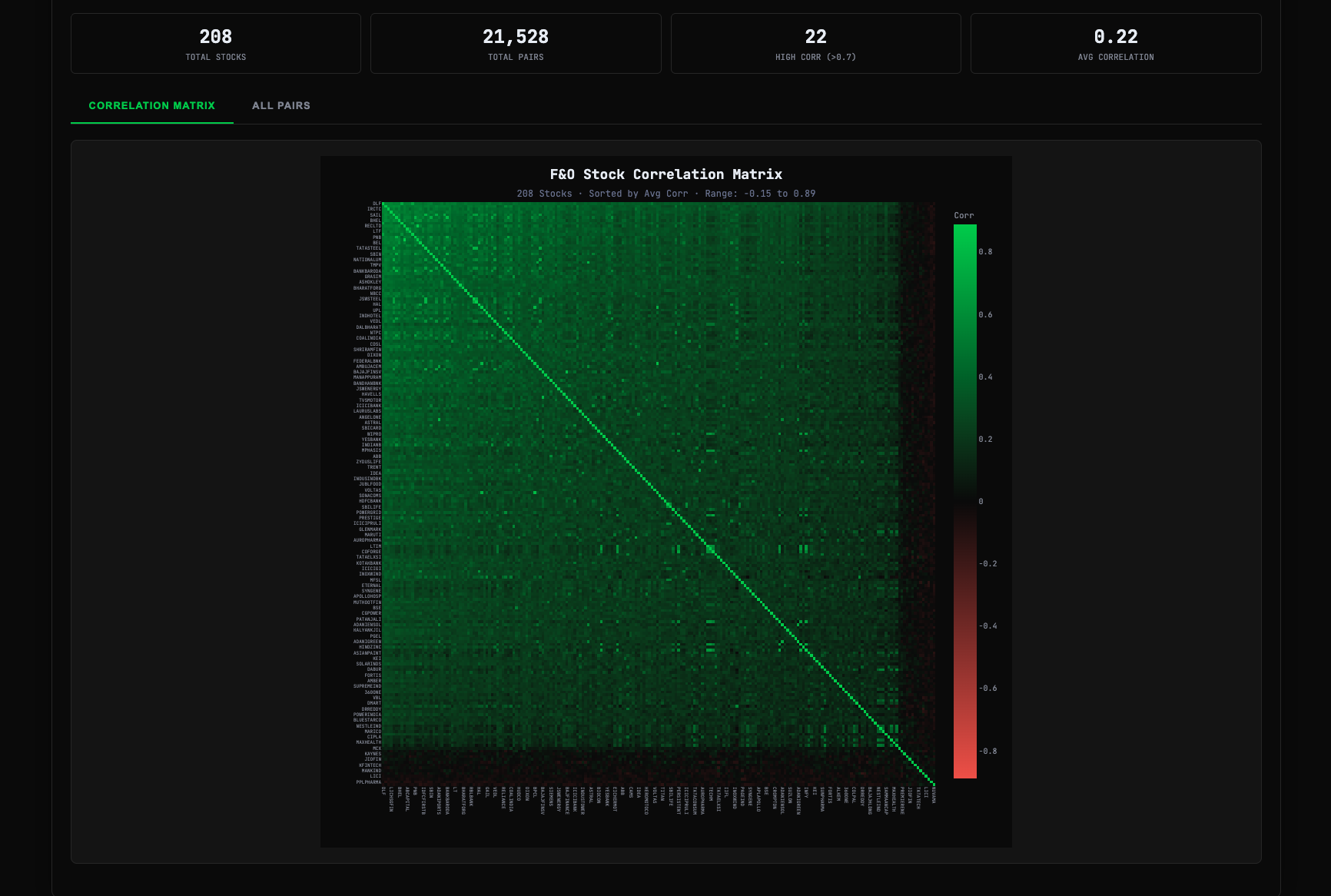This screenshot has height=896, width=1331.
Task: Click the Total Stocks 208 card
Action: click(215, 44)
